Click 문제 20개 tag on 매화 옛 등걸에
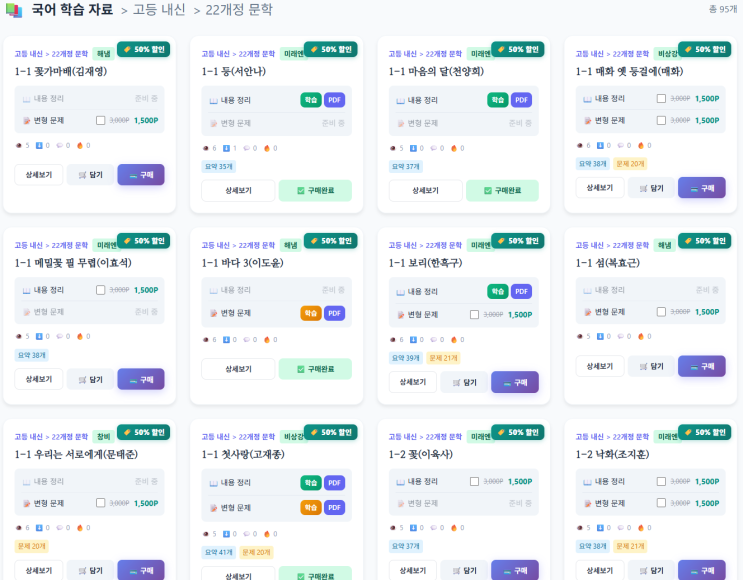This screenshot has height=580, width=743. point(630,164)
